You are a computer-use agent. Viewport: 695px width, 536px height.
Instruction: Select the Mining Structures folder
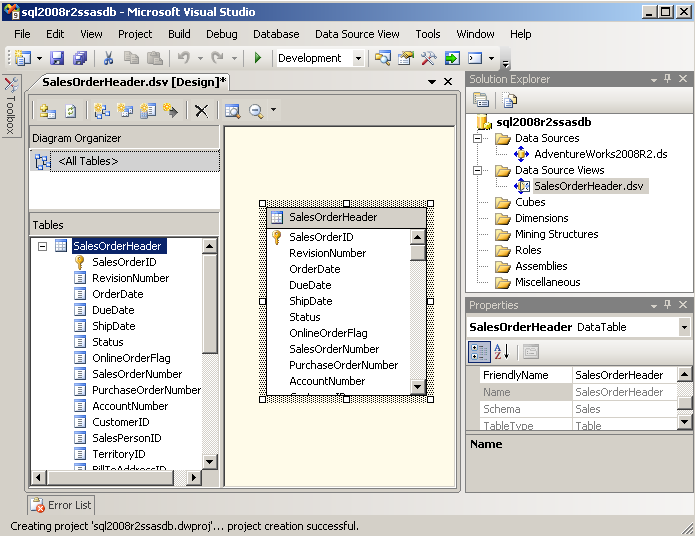click(556, 234)
